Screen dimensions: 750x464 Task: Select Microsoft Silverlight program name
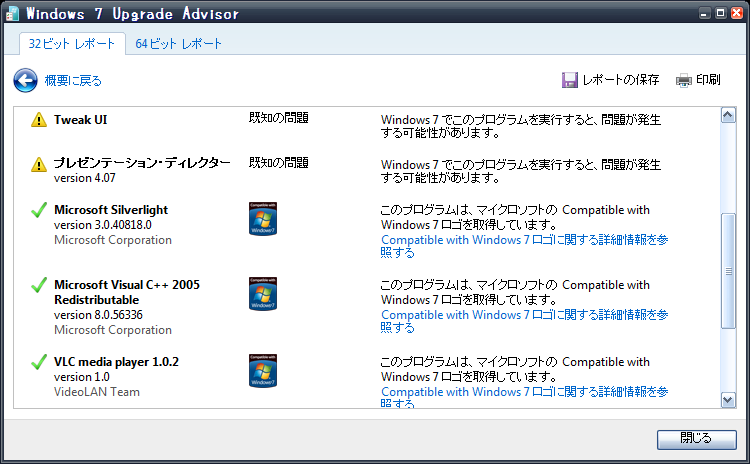pos(111,210)
